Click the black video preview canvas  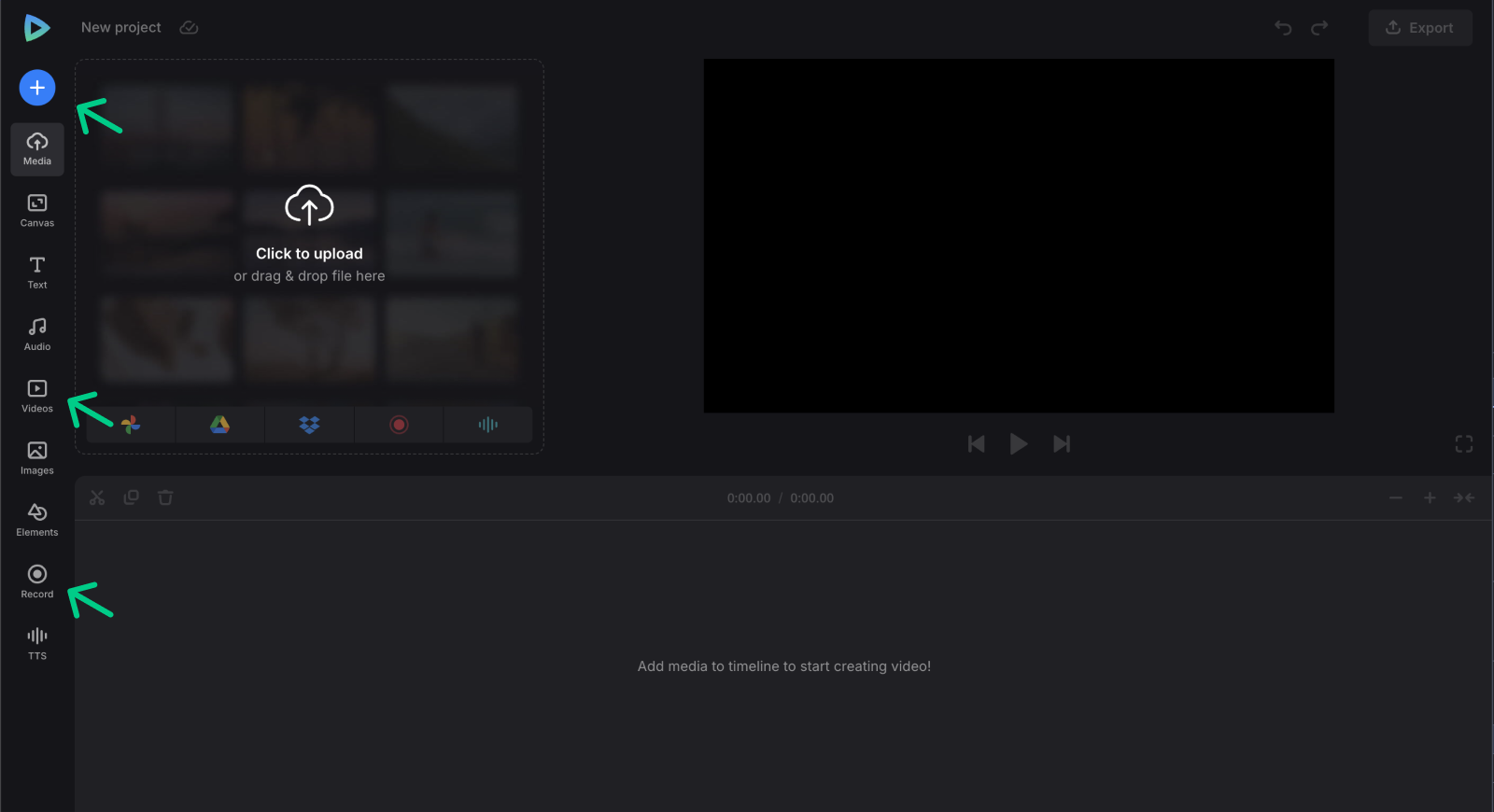1019,236
